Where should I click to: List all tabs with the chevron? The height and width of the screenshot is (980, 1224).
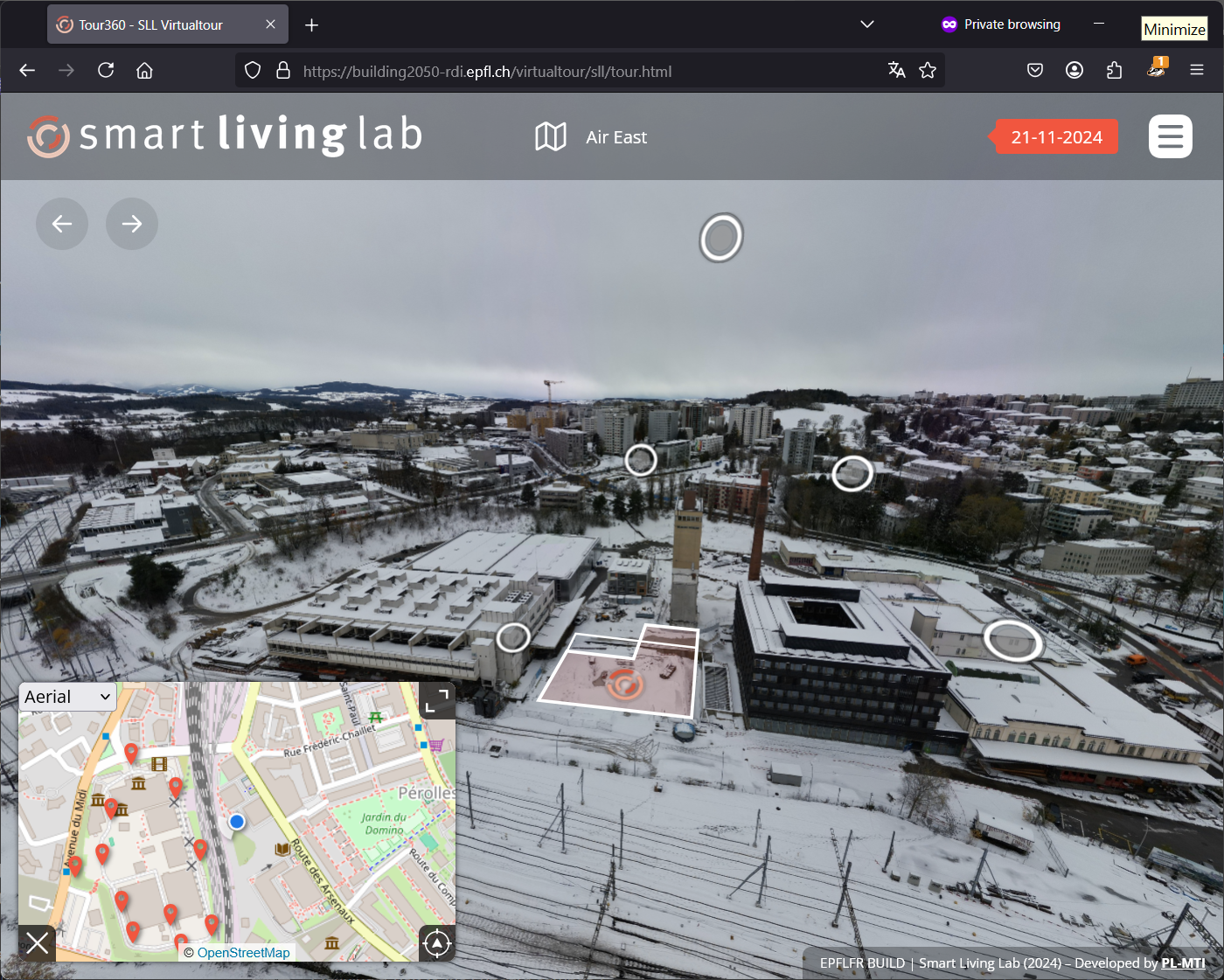point(867,24)
